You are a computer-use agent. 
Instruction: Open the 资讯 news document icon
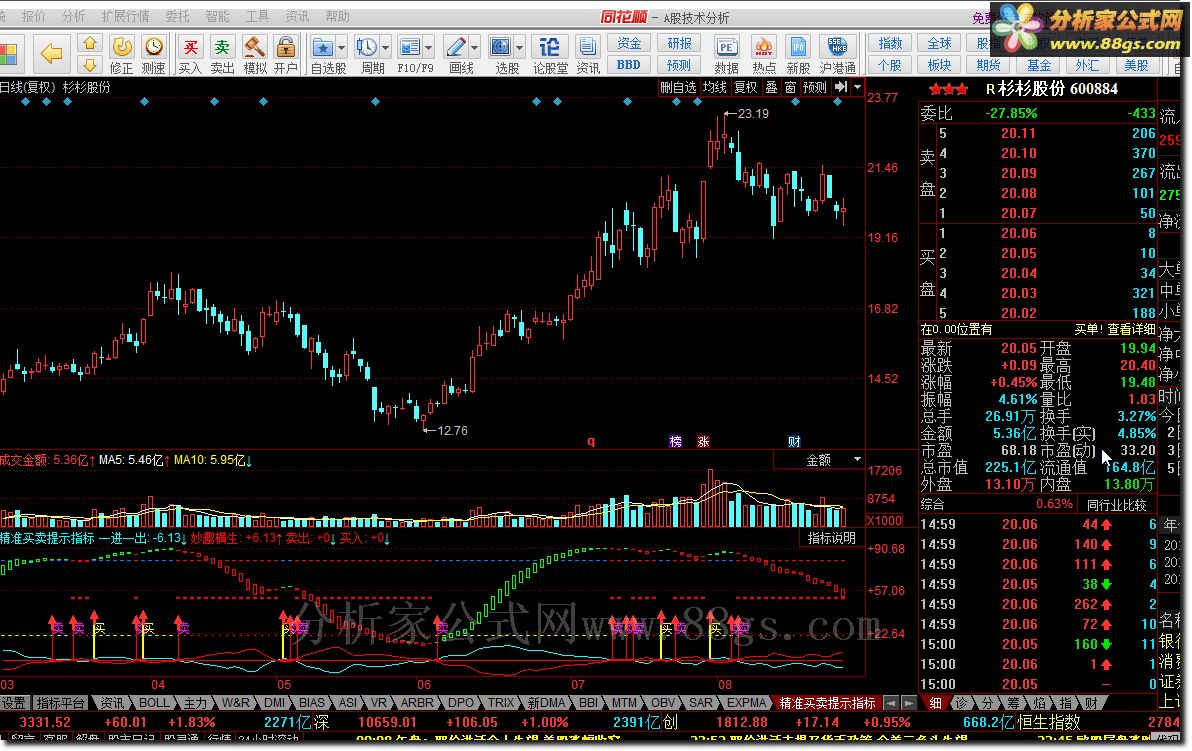coord(588,47)
